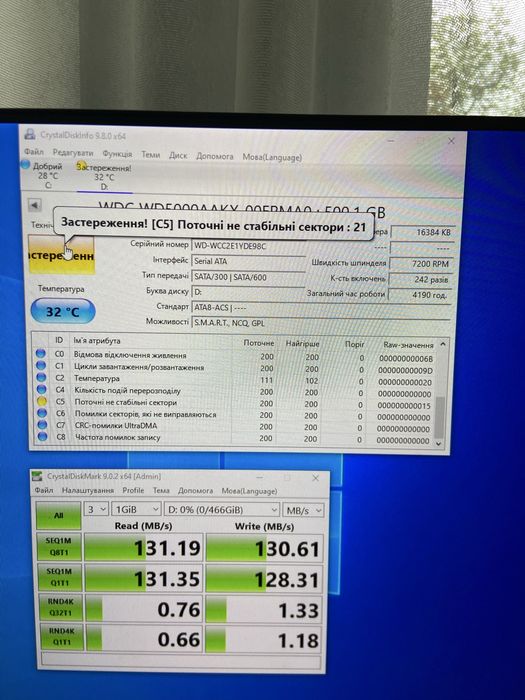
Task: Click the 131.19 sequential read result
Action: coord(144,547)
